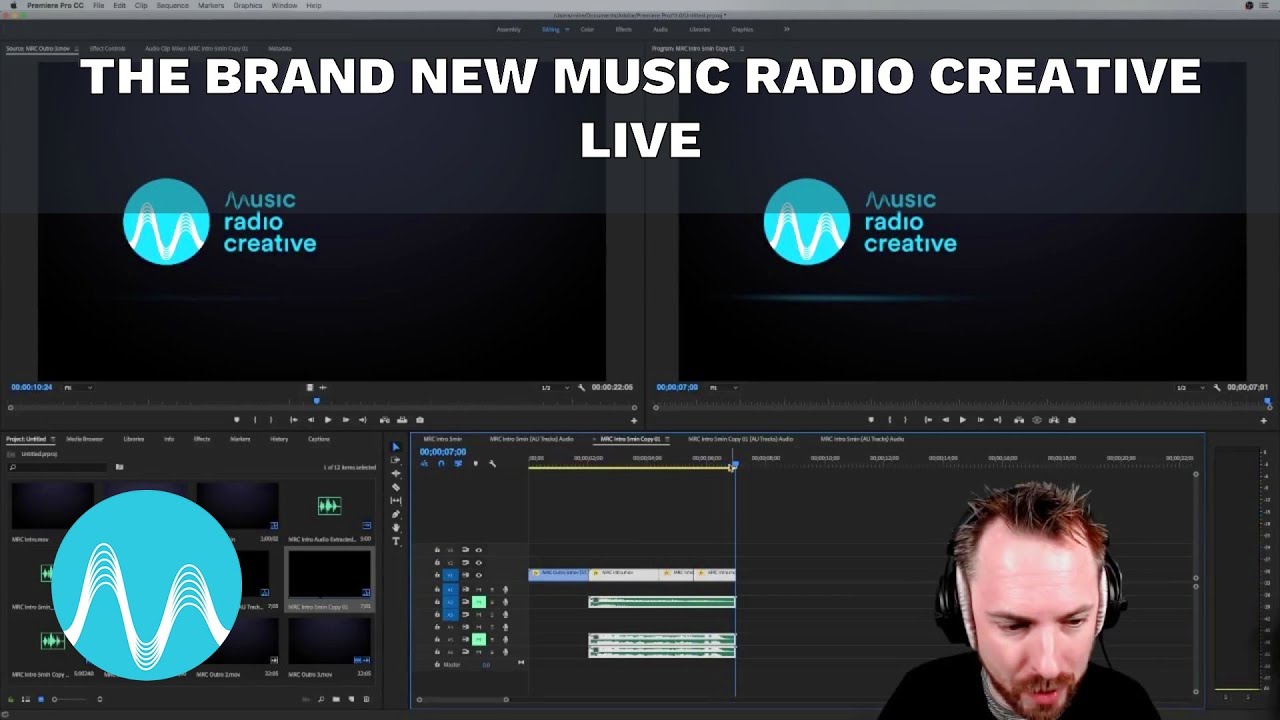Open Project panel hamburger menu
Viewport: 1280px width, 720px height.
coord(53,439)
